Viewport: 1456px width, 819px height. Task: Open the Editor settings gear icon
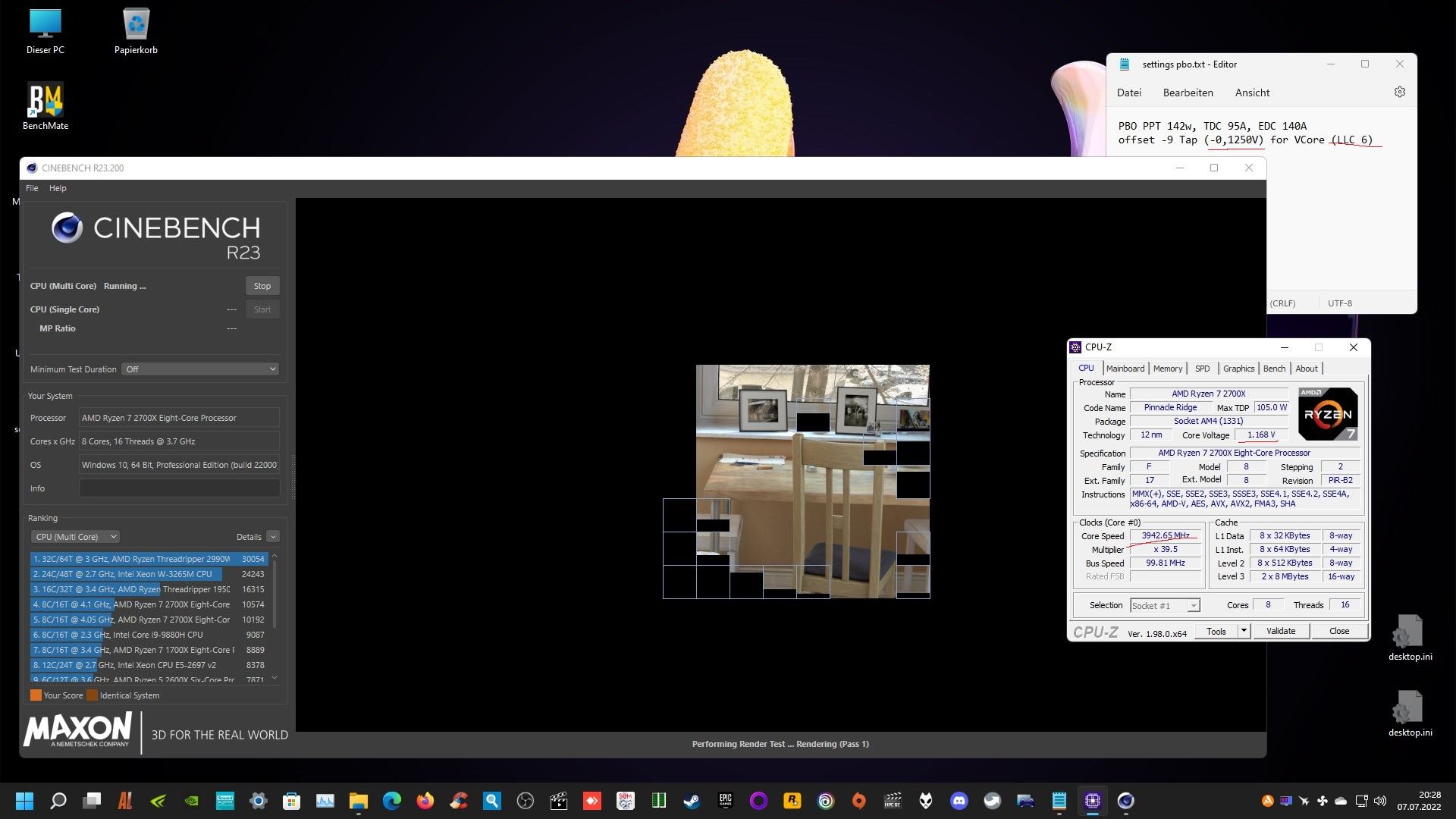coord(1400,92)
